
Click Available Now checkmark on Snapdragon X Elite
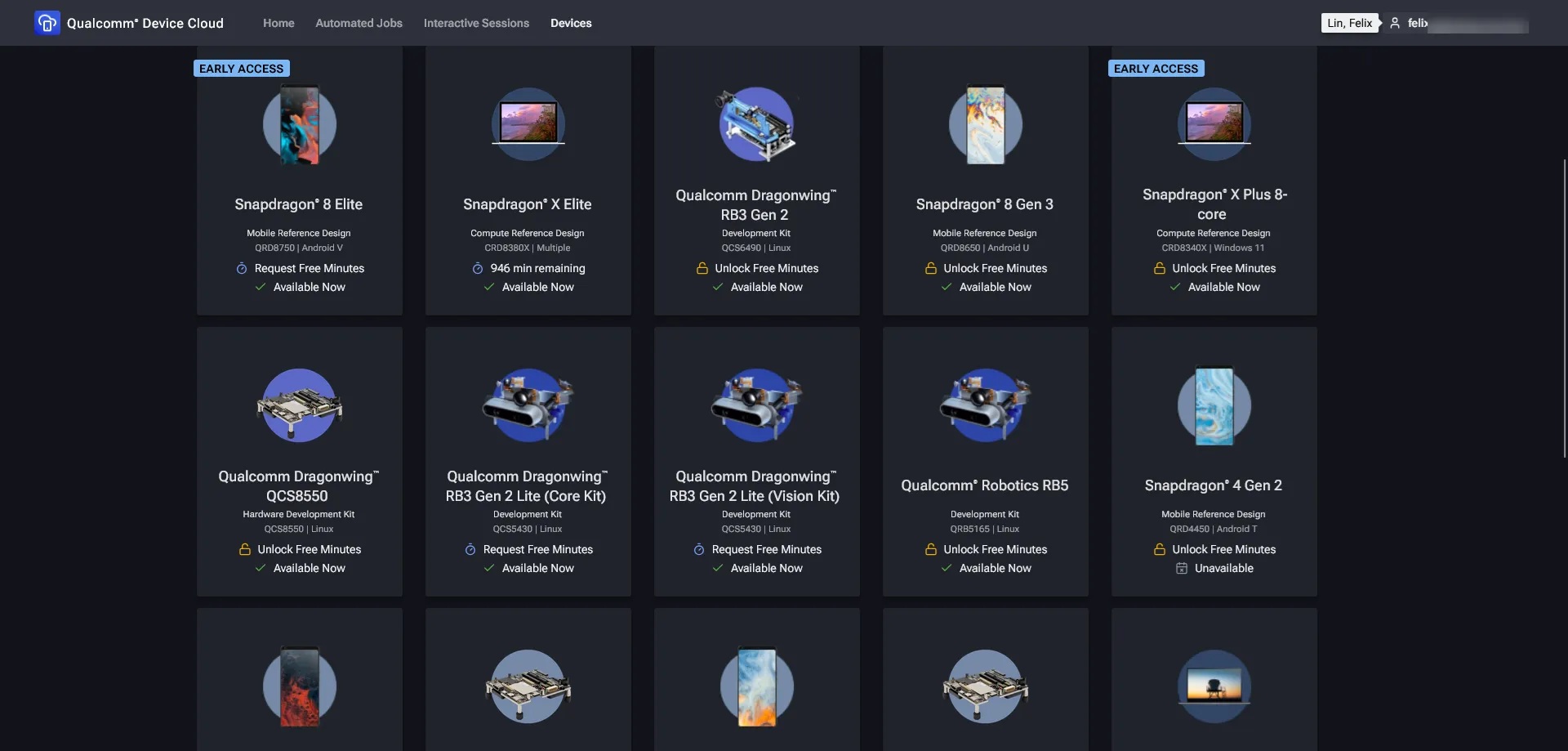click(489, 287)
